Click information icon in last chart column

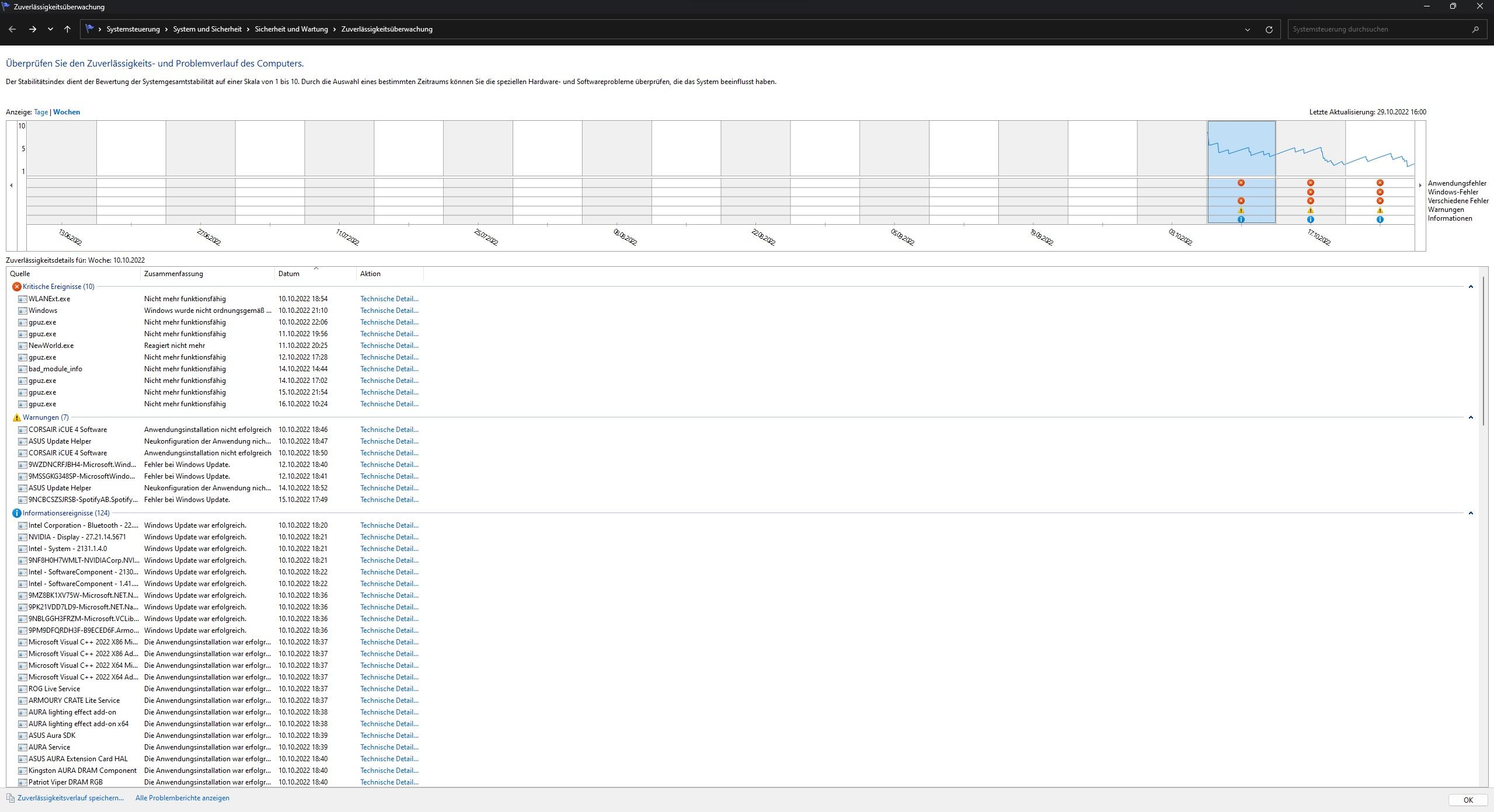pos(1380,219)
